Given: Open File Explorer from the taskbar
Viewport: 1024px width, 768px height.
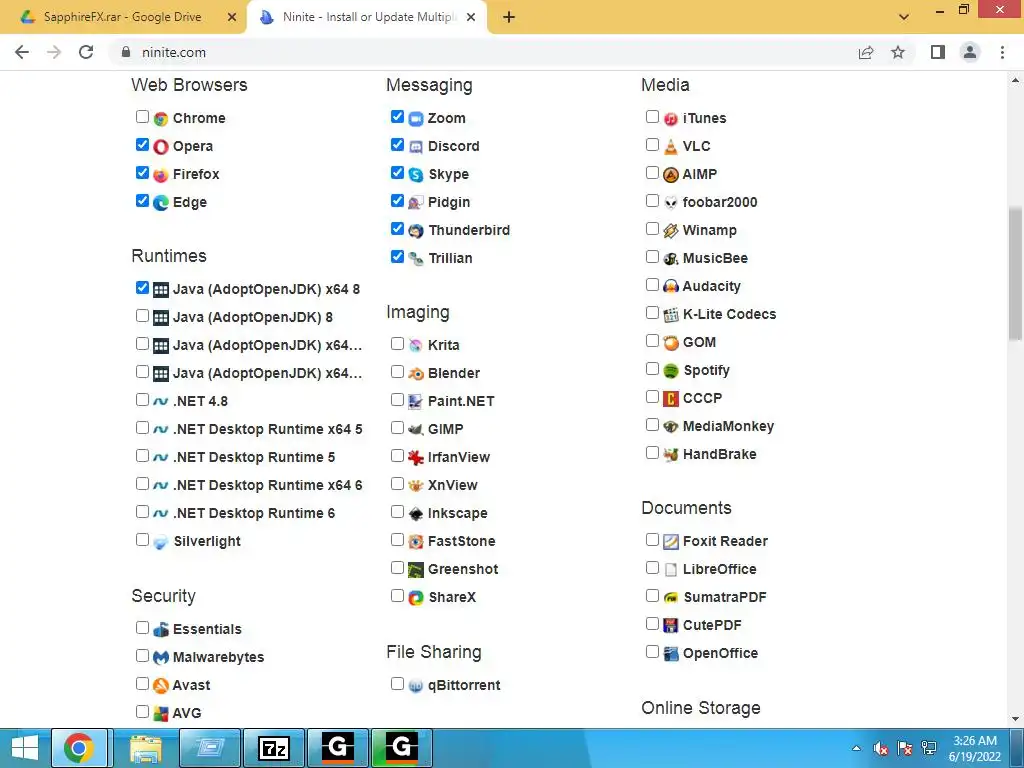Looking at the screenshot, I should 146,748.
